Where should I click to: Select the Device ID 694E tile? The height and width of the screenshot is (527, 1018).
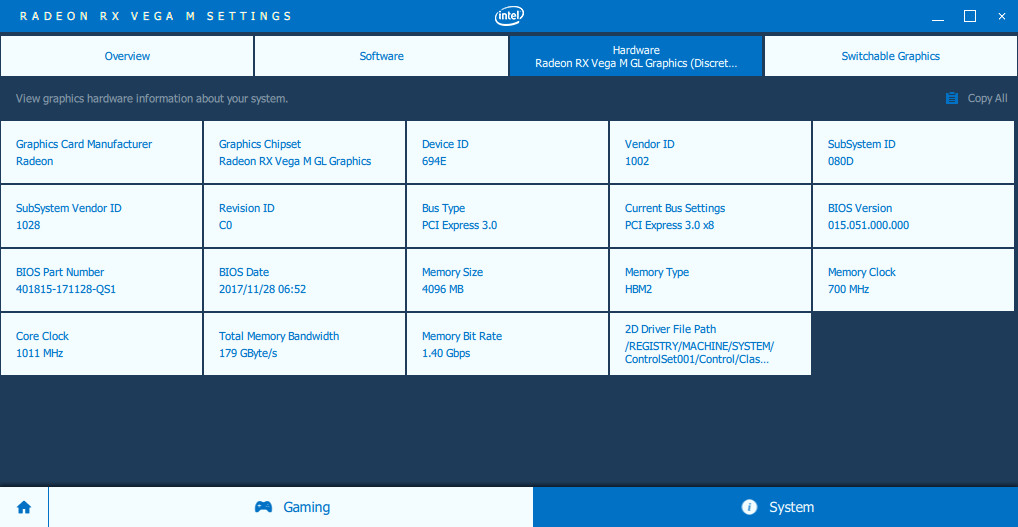(508, 152)
